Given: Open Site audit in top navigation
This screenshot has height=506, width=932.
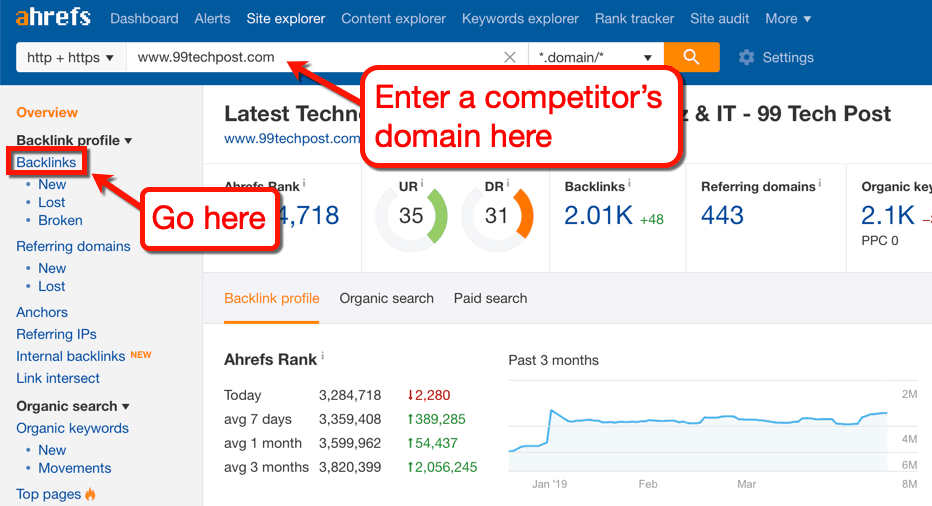Looking at the screenshot, I should 719,18.
